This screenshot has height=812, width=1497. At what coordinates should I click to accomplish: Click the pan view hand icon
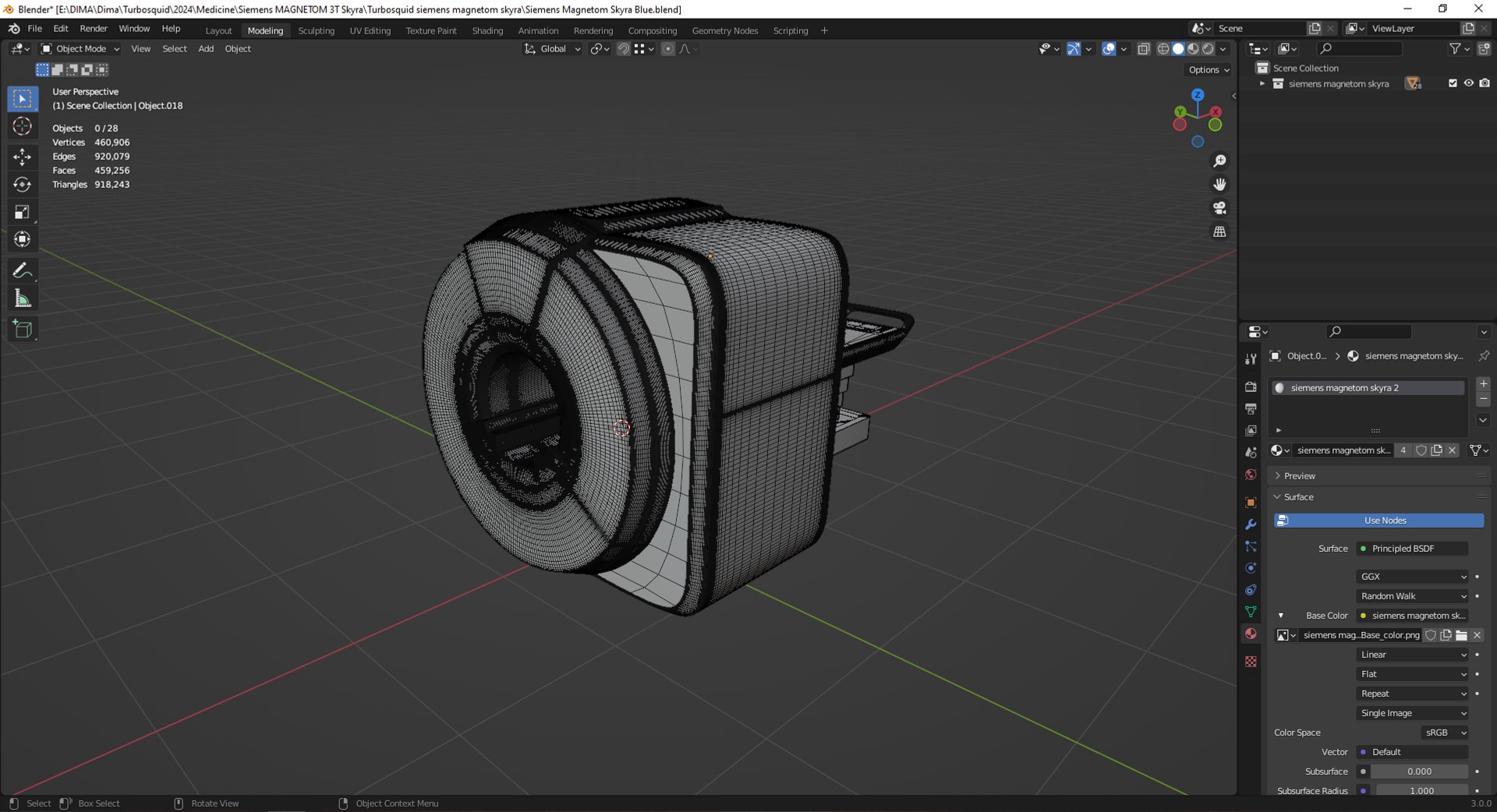pos(1219,185)
